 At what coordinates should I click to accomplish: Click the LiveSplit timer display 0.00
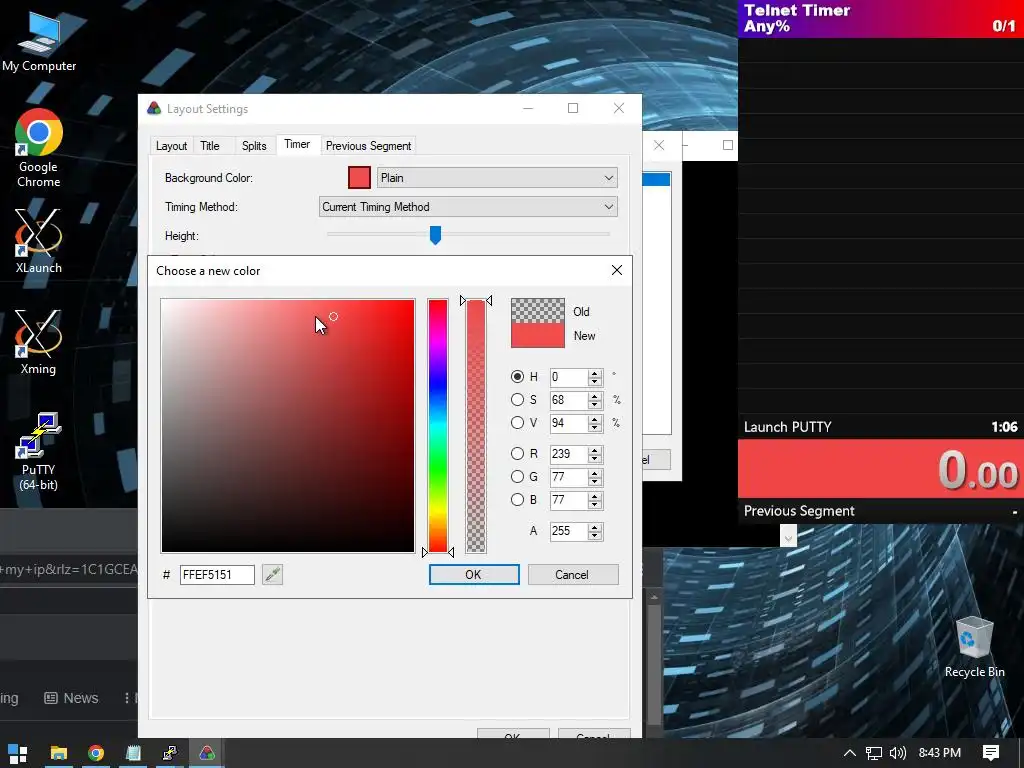(880, 469)
